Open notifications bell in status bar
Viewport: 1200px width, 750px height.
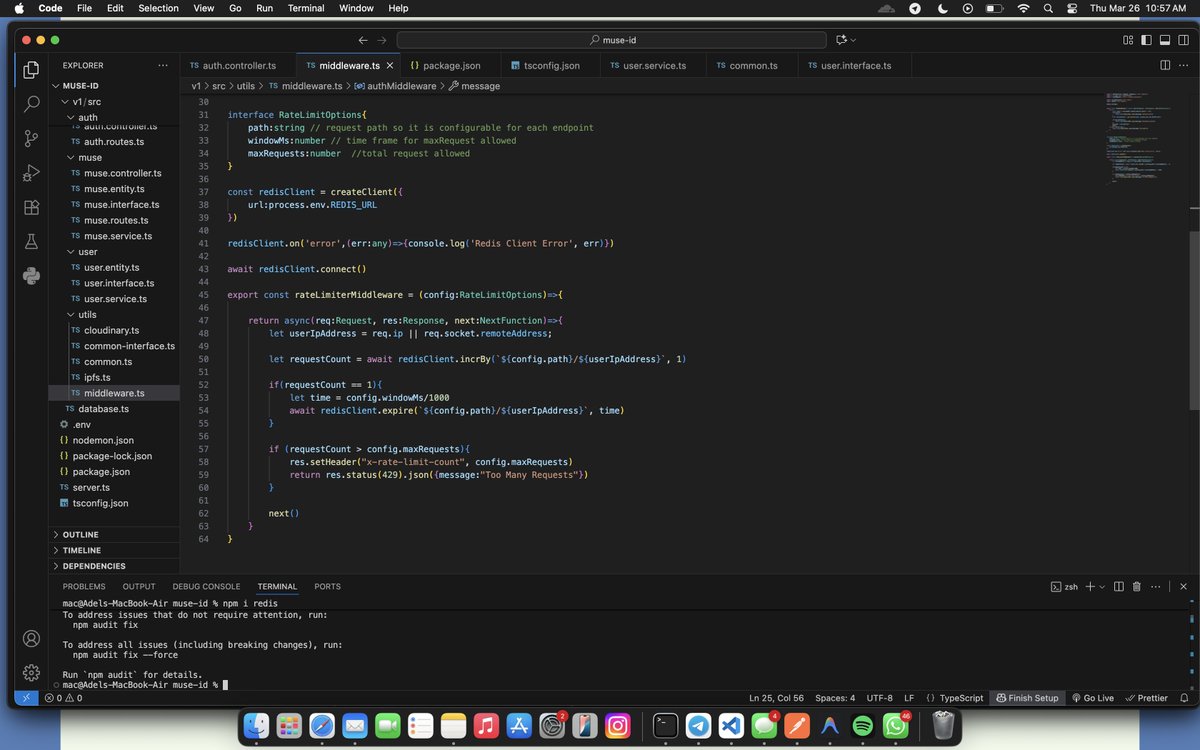[1185, 698]
